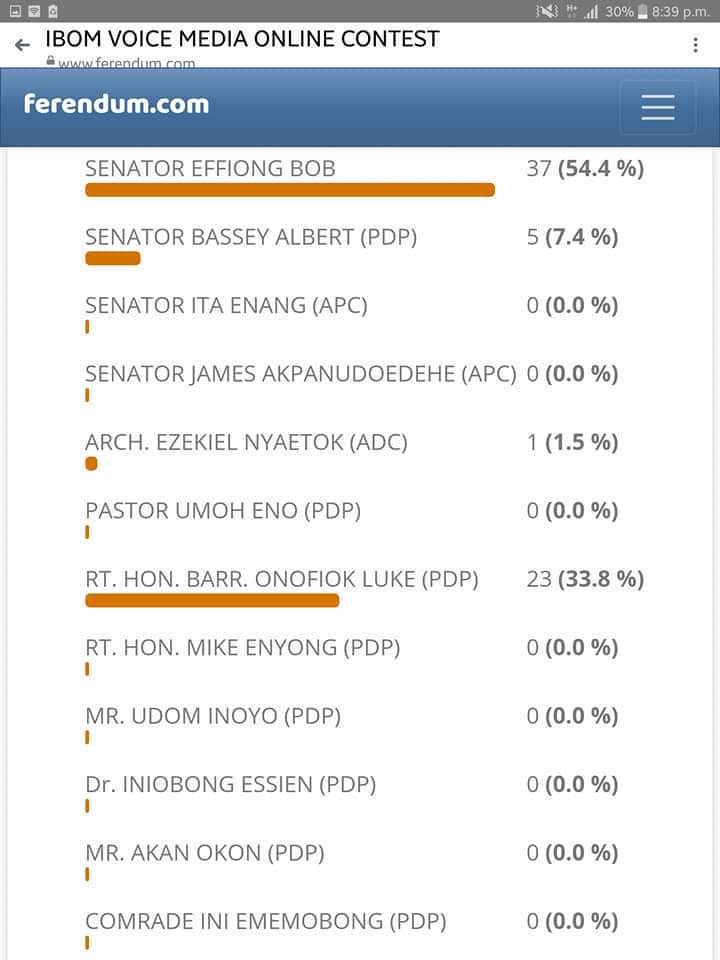Open the three-dot overflow menu
Image resolution: width=720 pixels, height=960 pixels.
(695, 45)
